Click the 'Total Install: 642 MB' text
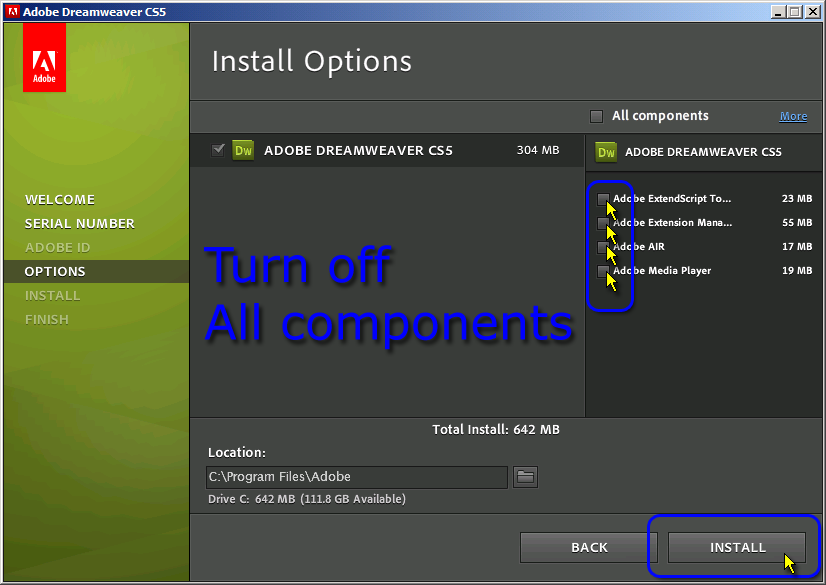The image size is (826, 585). click(x=496, y=430)
